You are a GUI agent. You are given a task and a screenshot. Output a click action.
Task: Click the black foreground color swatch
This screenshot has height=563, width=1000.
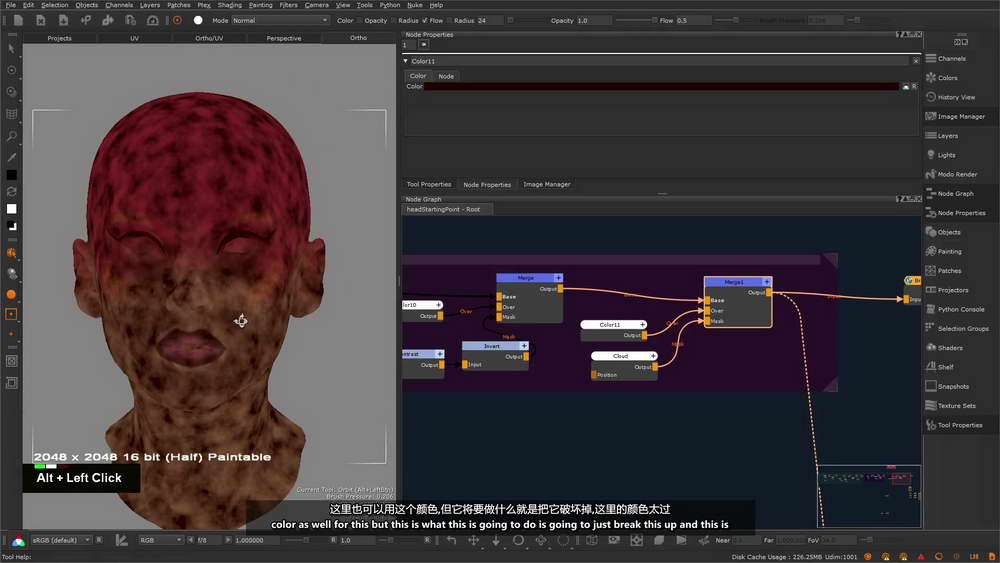pos(11,174)
